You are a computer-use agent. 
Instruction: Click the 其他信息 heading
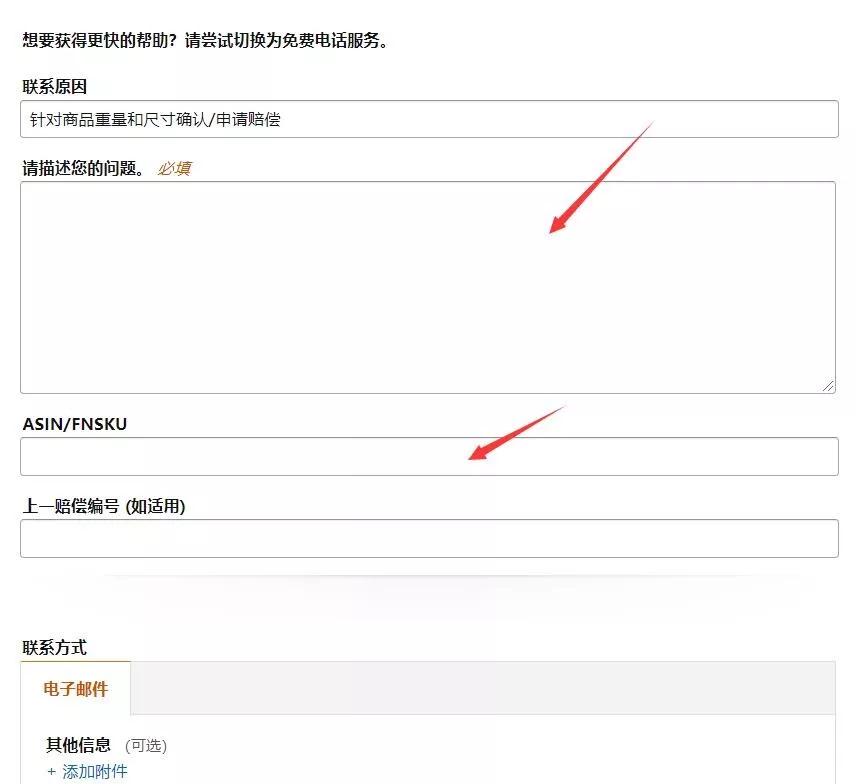coord(79,745)
